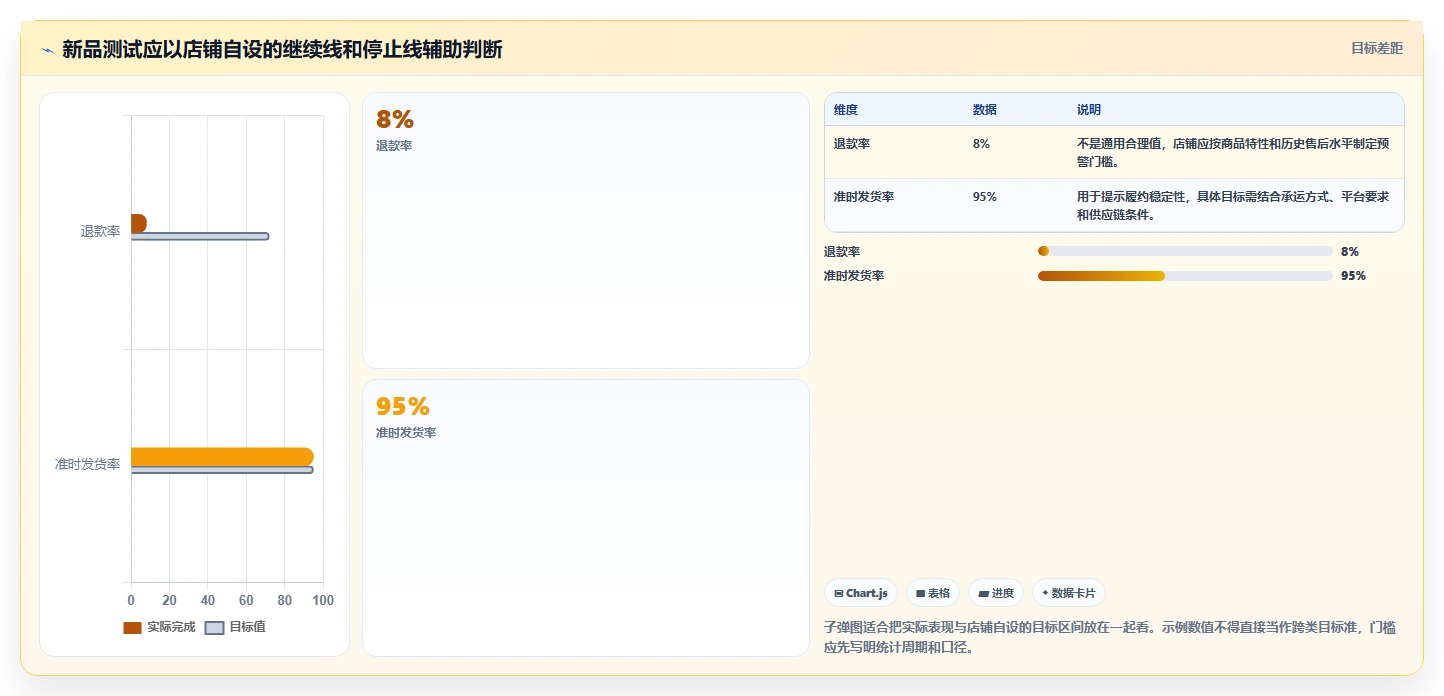The height and width of the screenshot is (696, 1444).
Task: Click the 100 x-axis tick label
Action: pyautogui.click(x=323, y=600)
